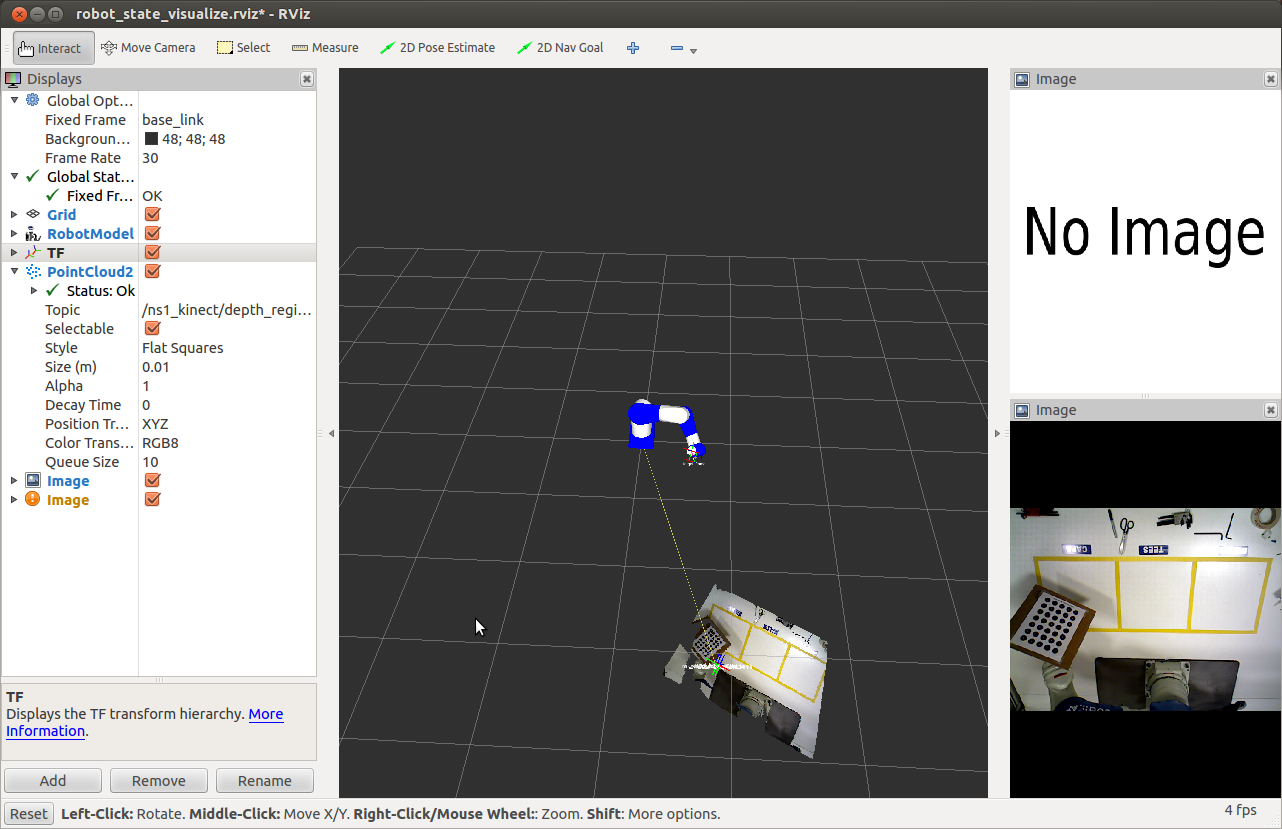Screen dimensions: 1282x829
Task: Collapse the left Displays panel arrow
Action: pyautogui.click(x=331, y=433)
